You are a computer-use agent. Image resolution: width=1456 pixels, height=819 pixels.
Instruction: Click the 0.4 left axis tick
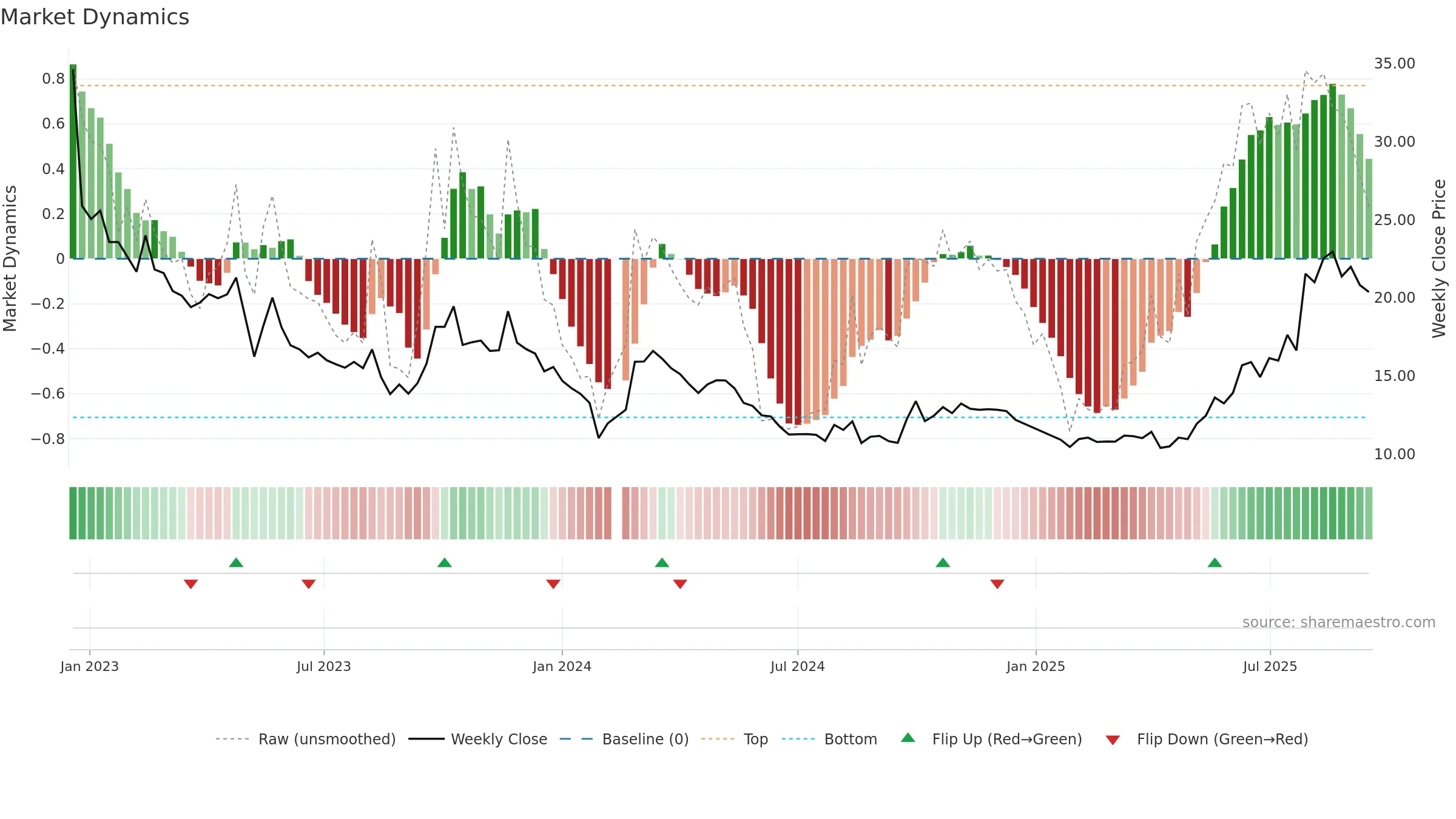53,169
